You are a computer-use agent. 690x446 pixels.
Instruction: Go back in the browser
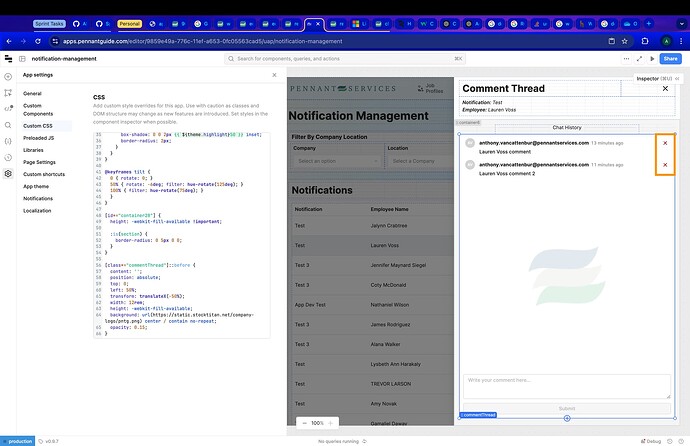(9, 41)
